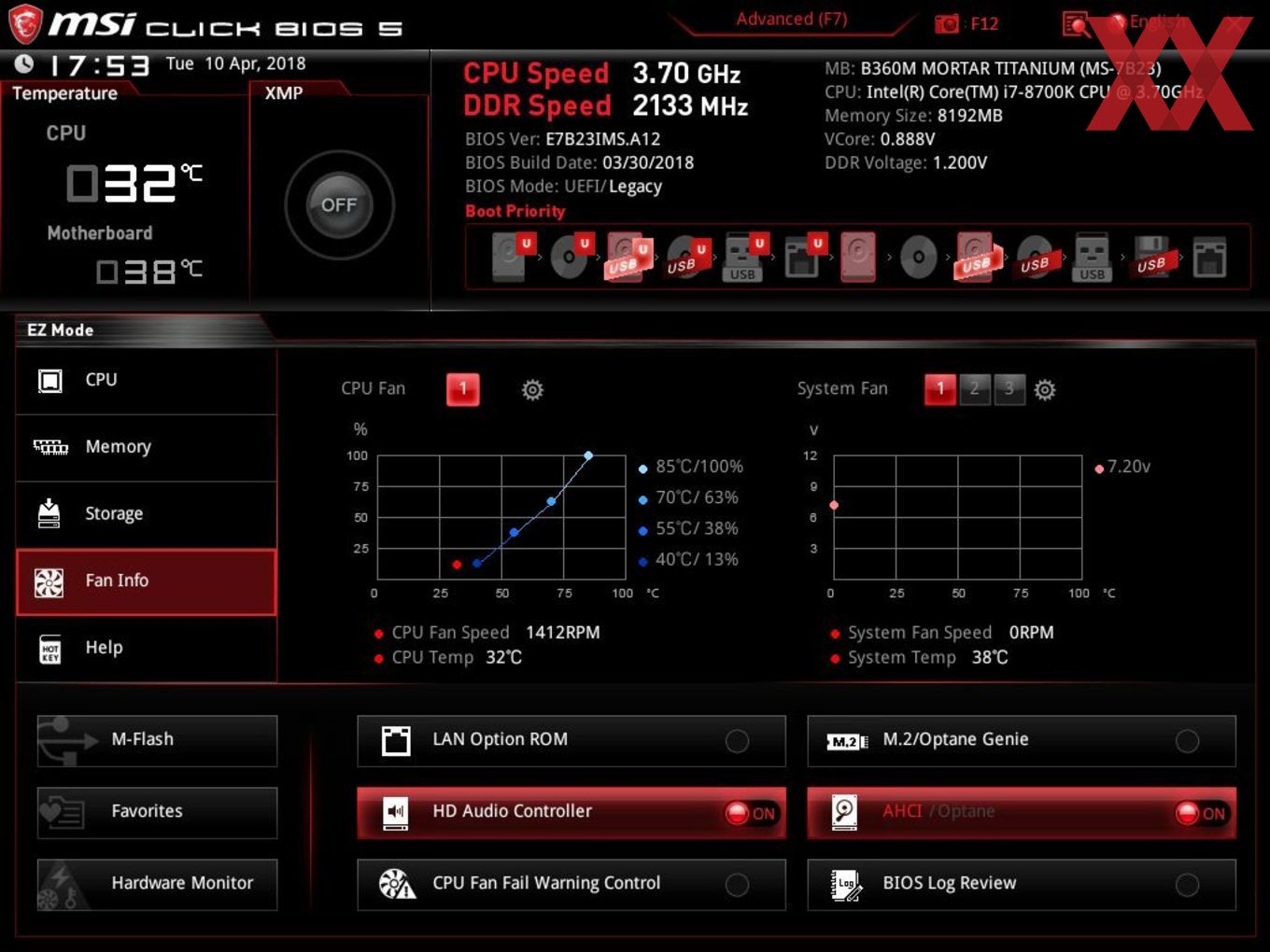Click the 55°C/38% point on CPU fan curve
1270x952 pixels.
(514, 532)
